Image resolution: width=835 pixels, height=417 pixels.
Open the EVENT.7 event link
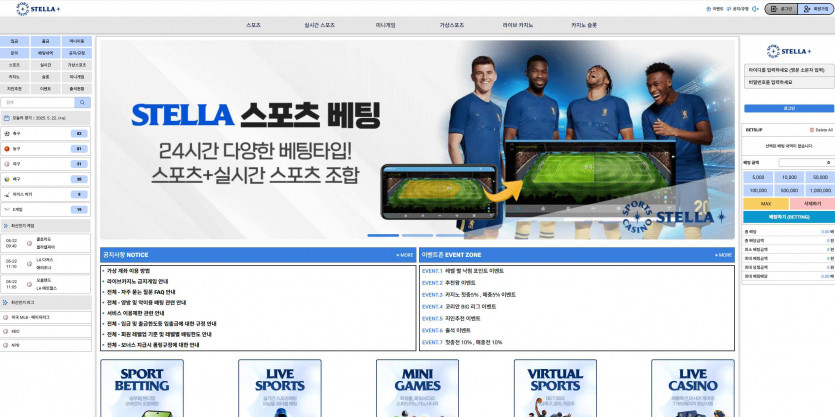(x=462, y=342)
